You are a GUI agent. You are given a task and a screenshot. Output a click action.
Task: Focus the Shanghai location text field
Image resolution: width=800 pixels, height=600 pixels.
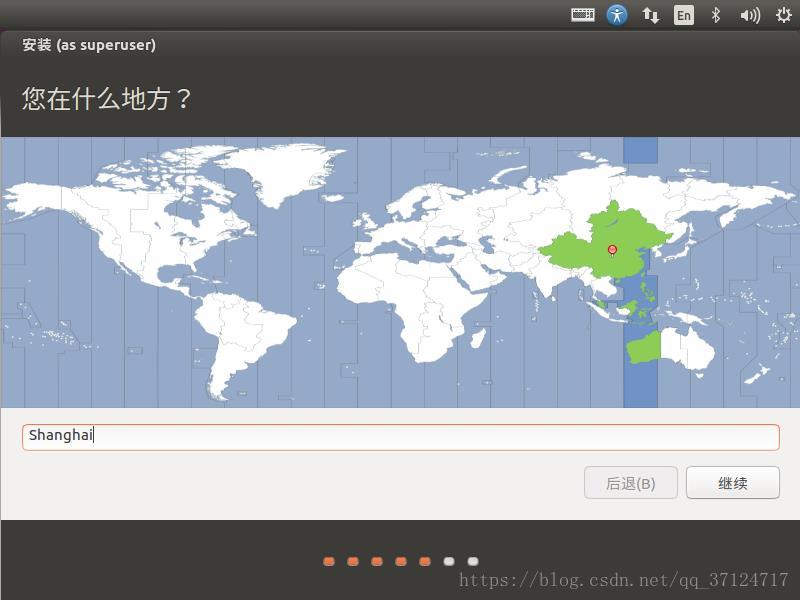401,437
